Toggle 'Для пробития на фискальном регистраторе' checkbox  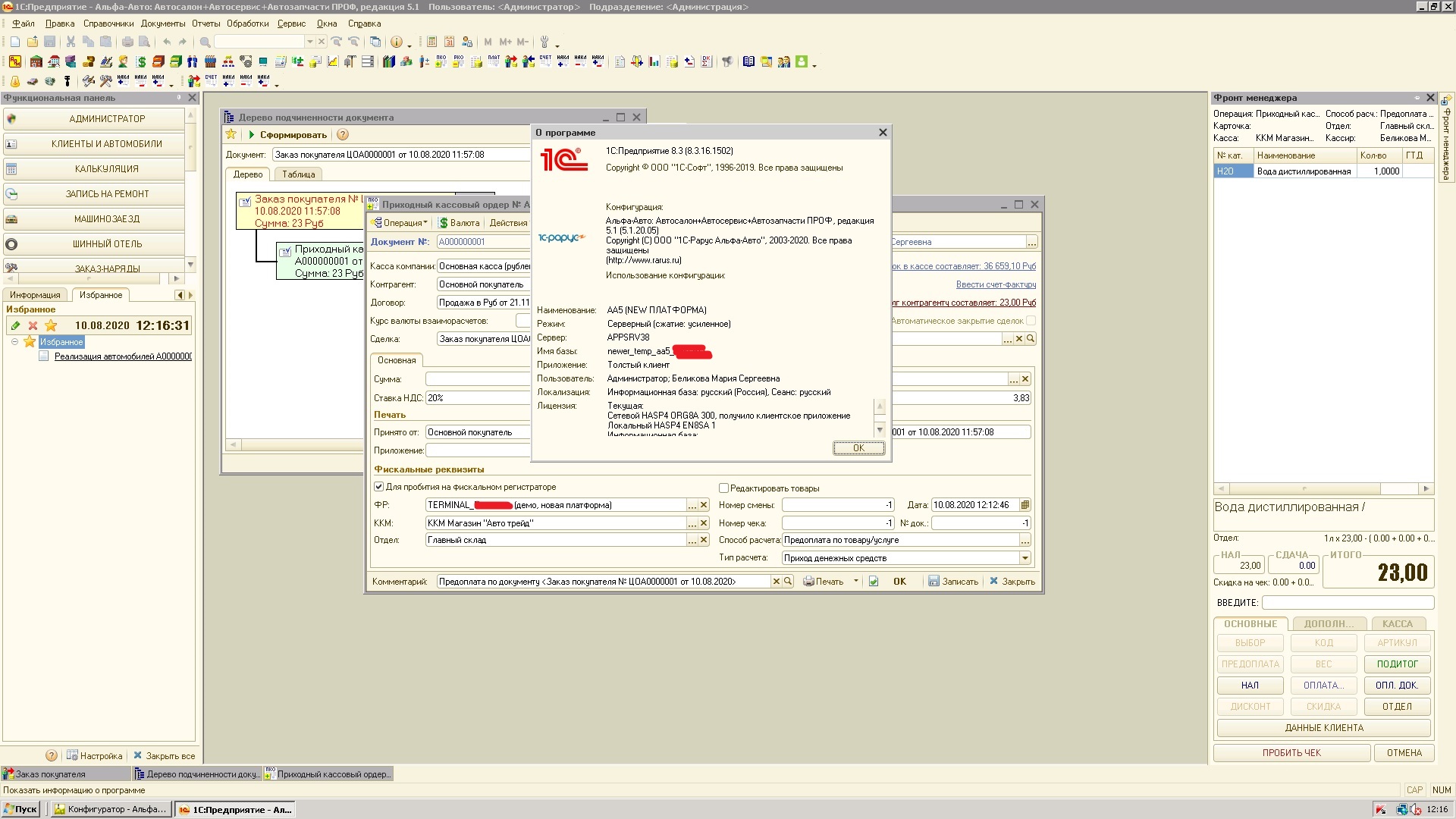[x=378, y=487]
